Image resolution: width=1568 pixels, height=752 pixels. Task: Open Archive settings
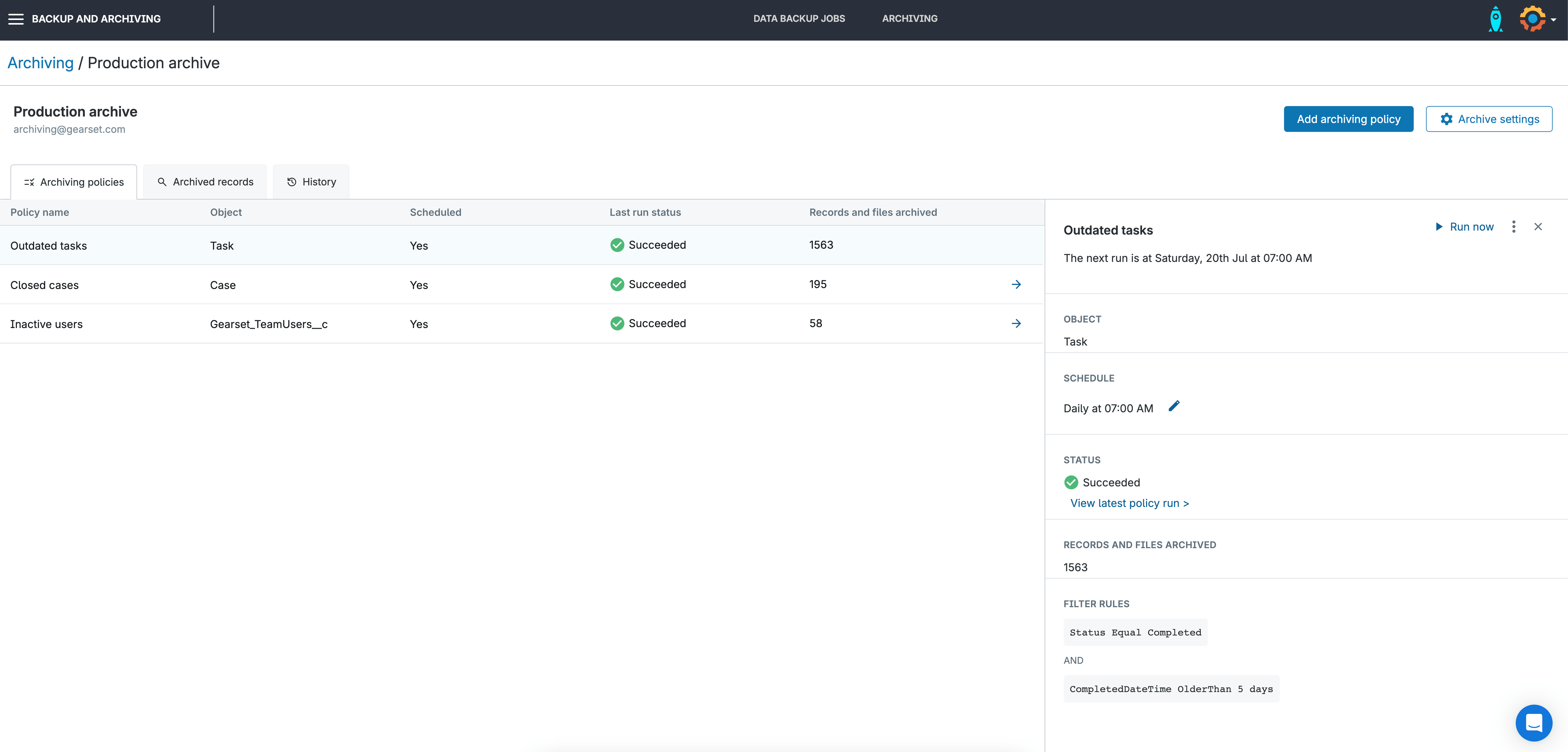point(1489,119)
